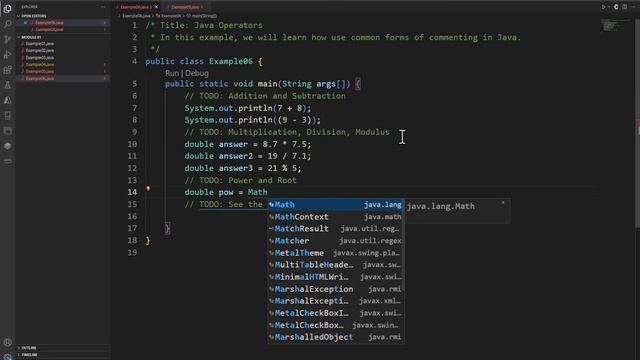
Task: Close the java.lang.Math documentation popup
Action: (503, 202)
